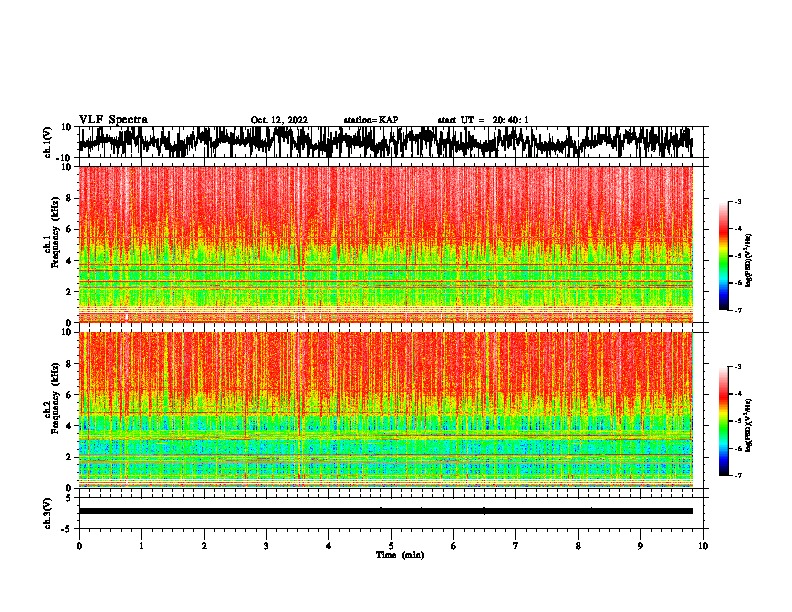Viewport: 792px width, 612px height.
Task: Click the "-7" tick on ch.1 colorbar
Action: pyautogui.click(x=738, y=310)
